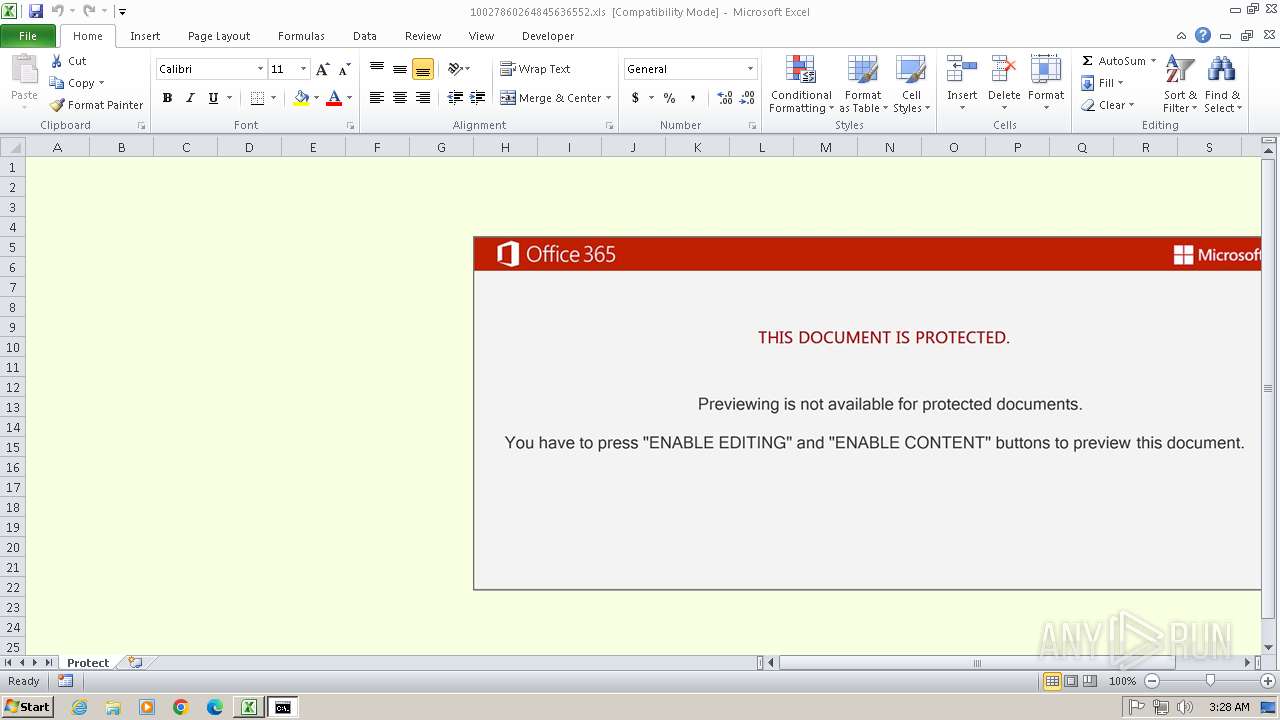Toggle Align Text Right
Screen dimensions: 1280x720
click(x=423, y=98)
